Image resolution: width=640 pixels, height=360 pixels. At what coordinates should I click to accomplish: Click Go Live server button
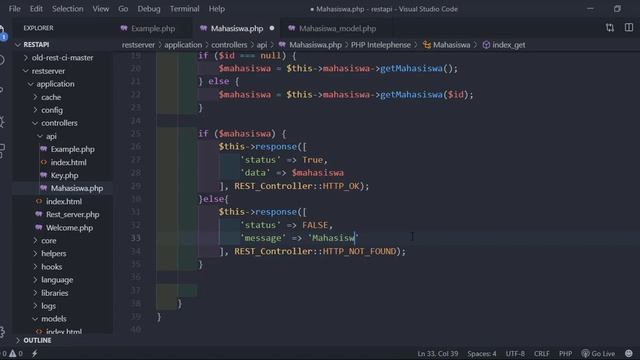click(598, 354)
